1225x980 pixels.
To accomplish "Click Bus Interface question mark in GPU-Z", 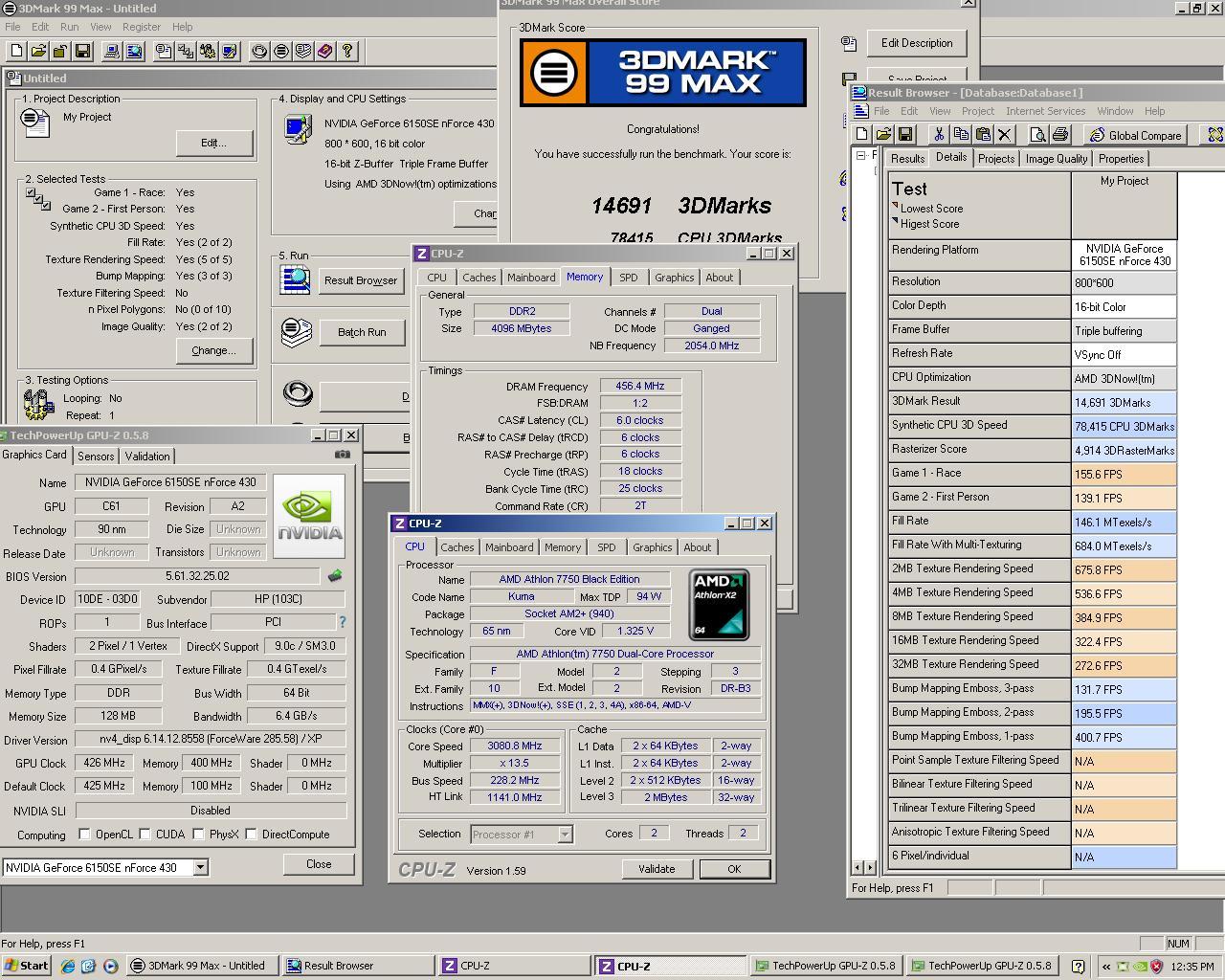I will tap(342, 622).
